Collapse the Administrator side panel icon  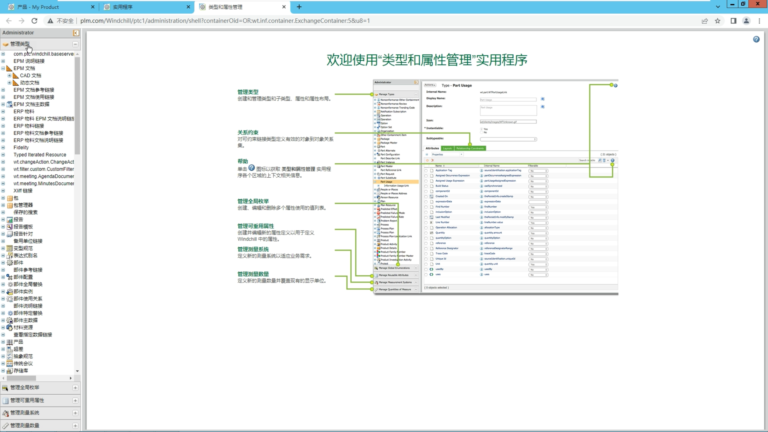click(x=76, y=33)
